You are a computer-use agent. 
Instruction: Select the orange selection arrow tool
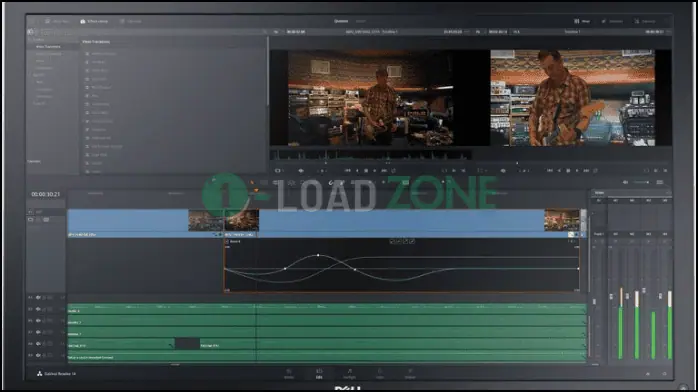(252, 182)
